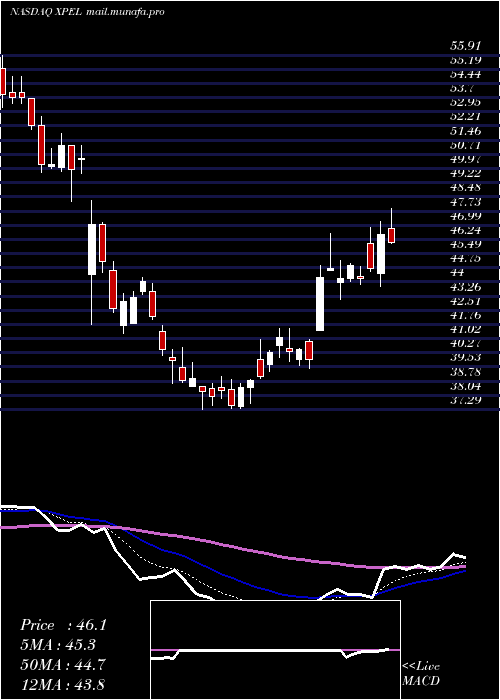Click the 44 price axis label
The image size is (500, 700).
tap(457, 273)
